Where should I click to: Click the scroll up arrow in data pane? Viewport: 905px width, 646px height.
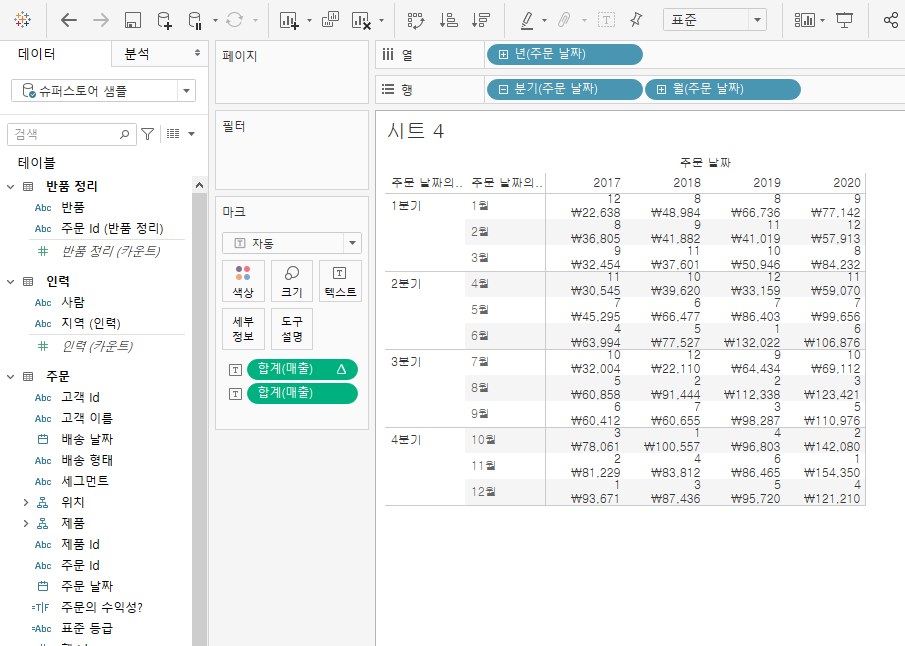[199, 185]
